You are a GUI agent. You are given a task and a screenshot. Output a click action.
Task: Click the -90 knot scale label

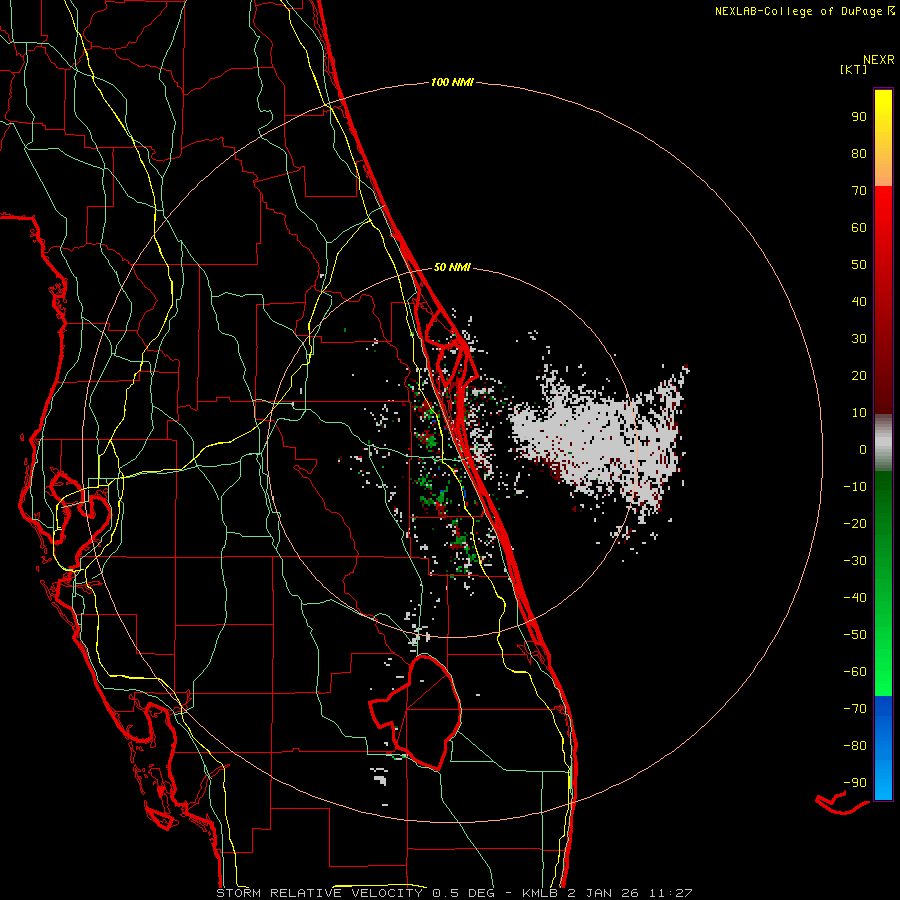[x=855, y=783]
